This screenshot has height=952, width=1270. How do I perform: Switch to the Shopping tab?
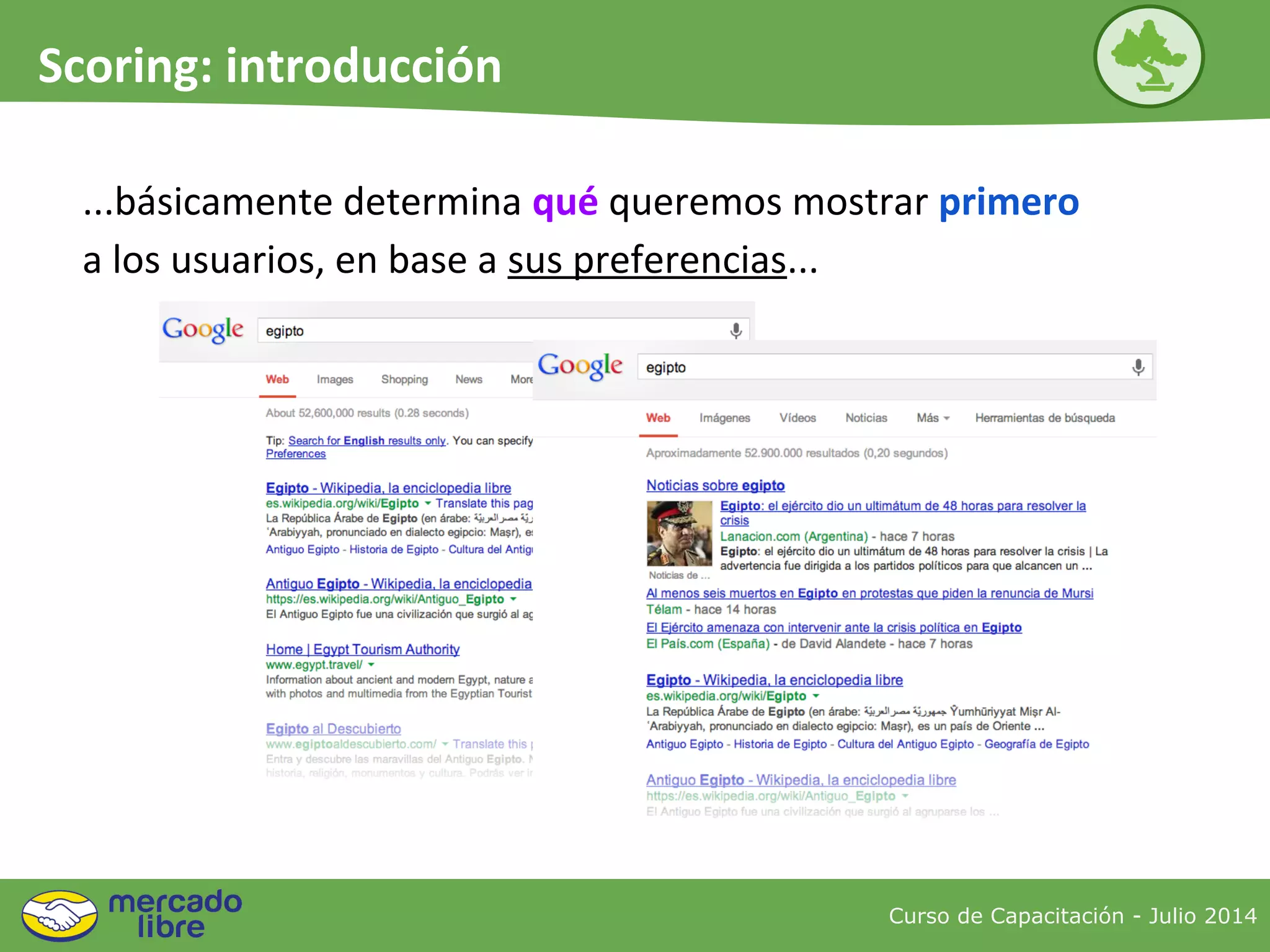click(404, 379)
